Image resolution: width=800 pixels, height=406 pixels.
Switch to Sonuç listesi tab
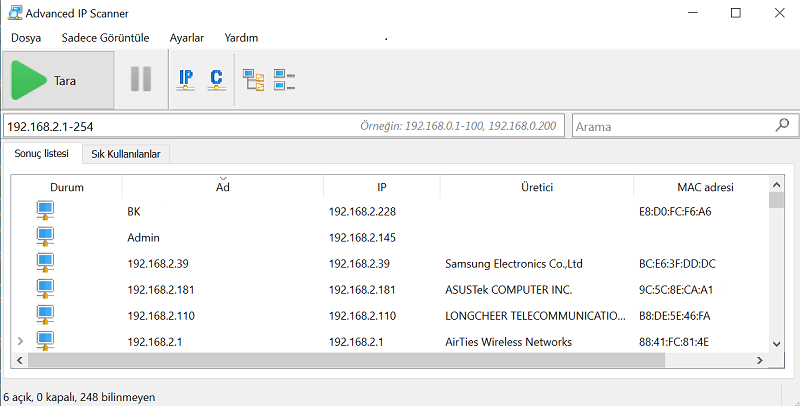42,154
